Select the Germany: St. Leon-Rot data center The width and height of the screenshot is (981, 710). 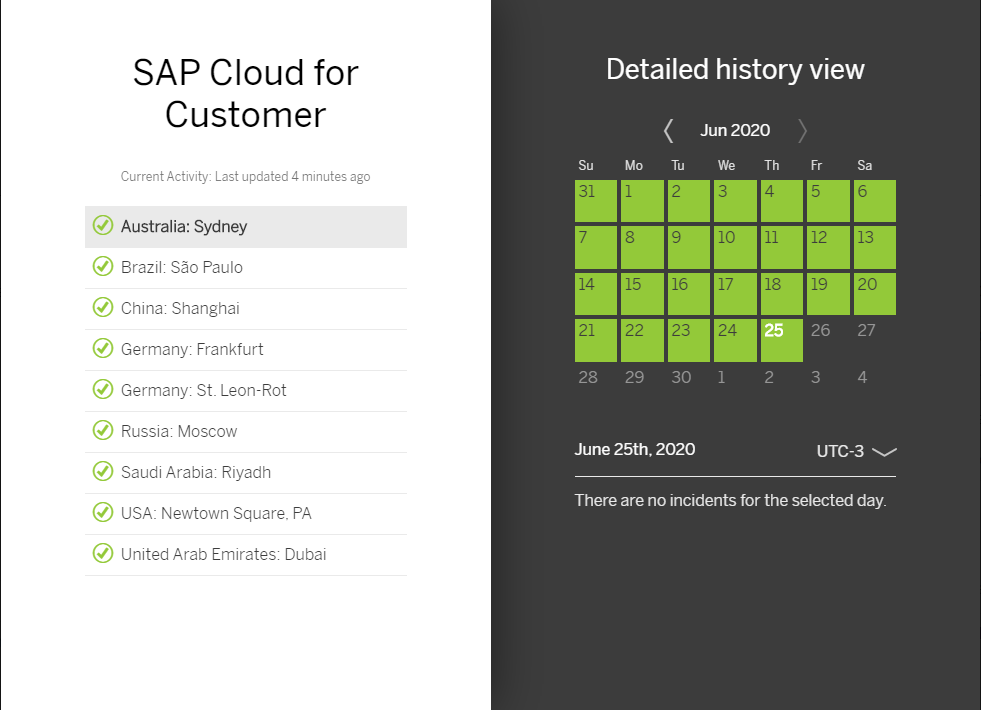246,391
